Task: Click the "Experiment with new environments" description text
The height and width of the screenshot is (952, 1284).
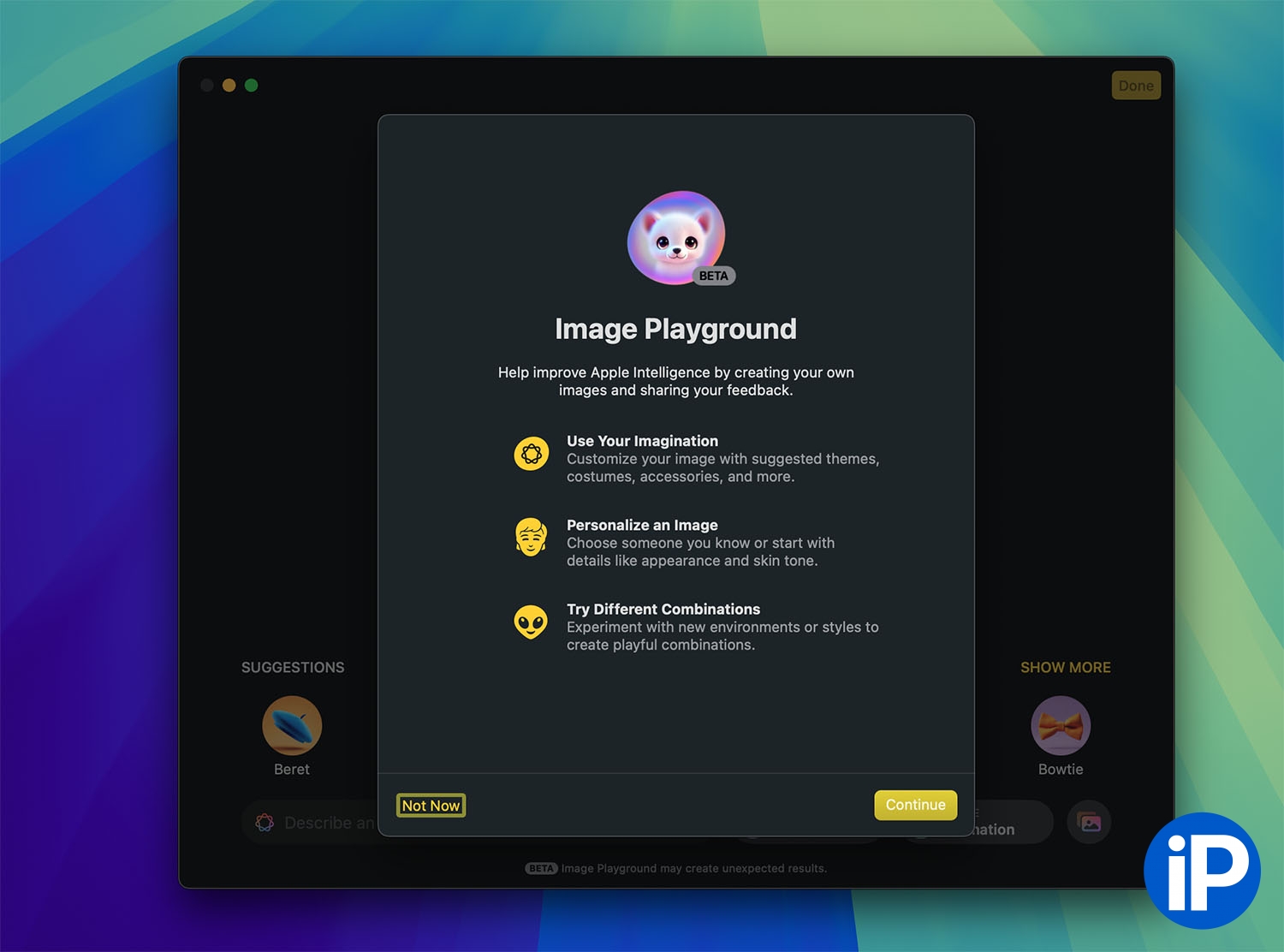Action: (722, 635)
